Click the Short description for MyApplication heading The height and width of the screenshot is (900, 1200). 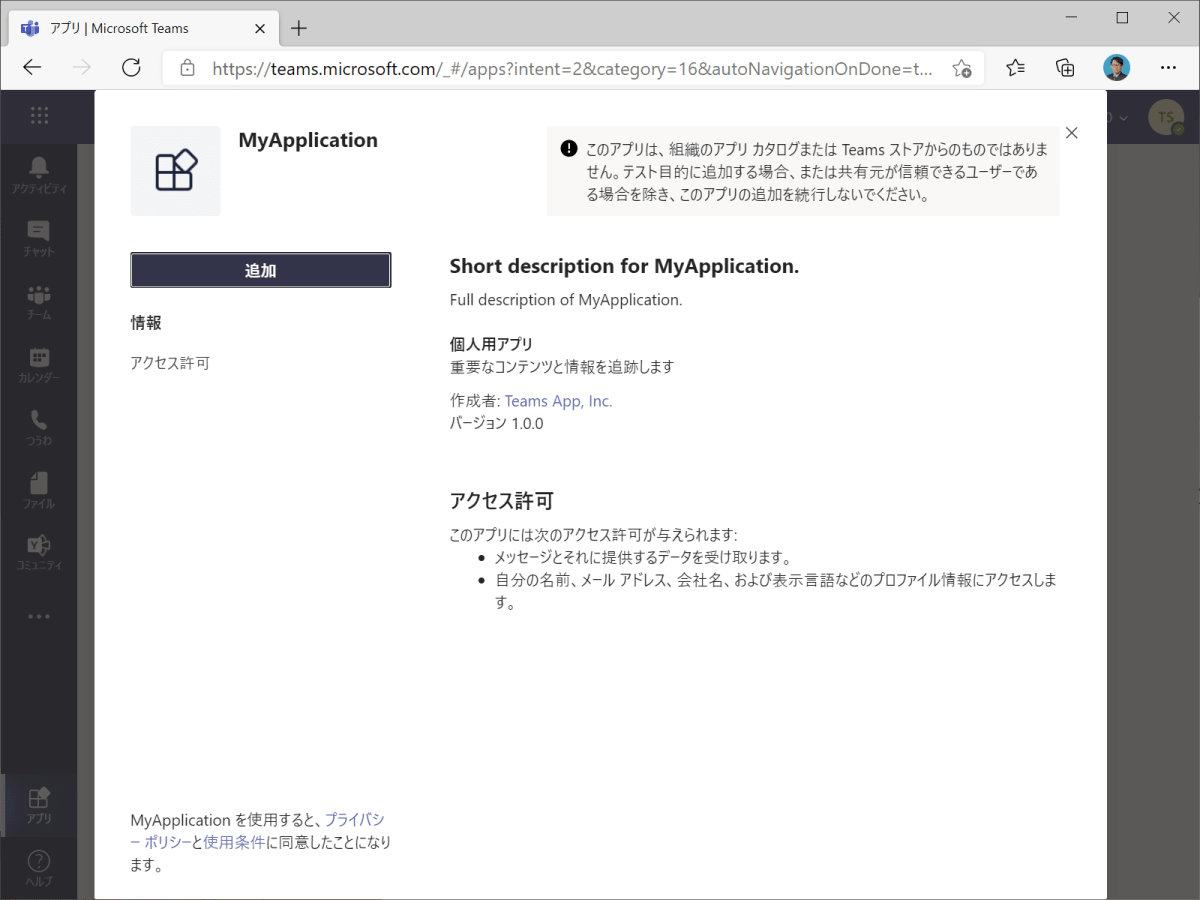pyautogui.click(x=625, y=266)
